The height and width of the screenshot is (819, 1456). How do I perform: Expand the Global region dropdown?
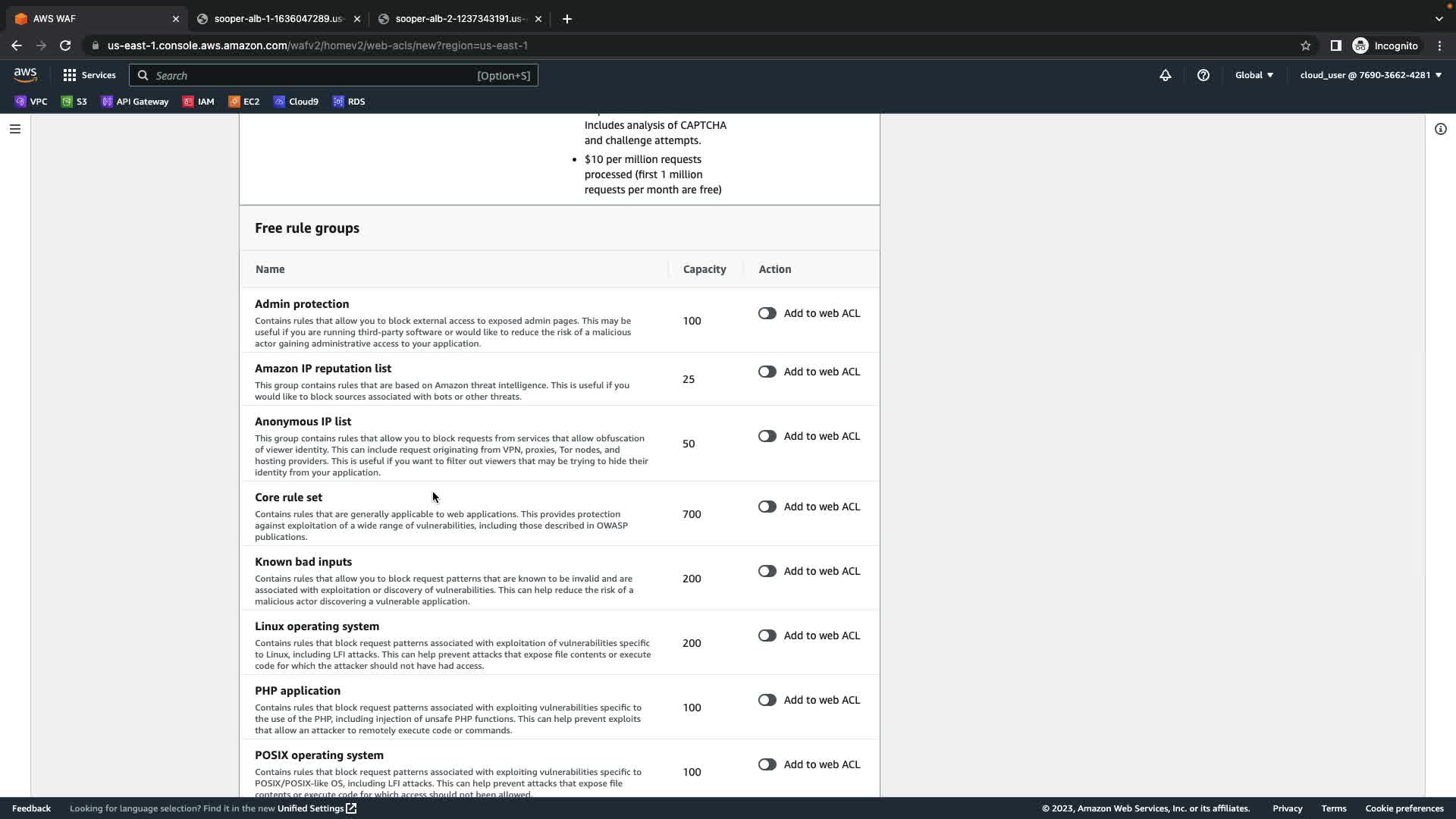pyautogui.click(x=1254, y=75)
